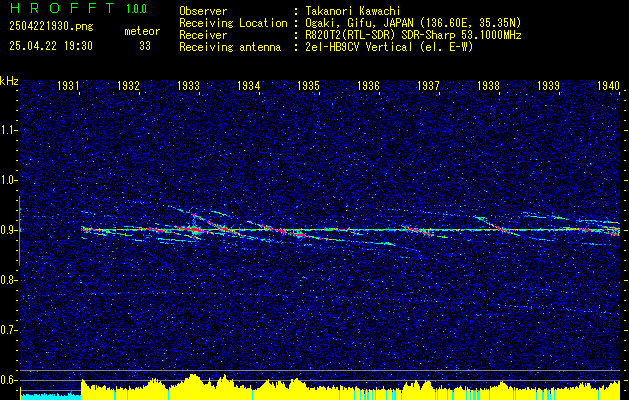Click the date stamp 25.04.22 19:30
The height and width of the screenshot is (400, 629).
(x=51, y=46)
